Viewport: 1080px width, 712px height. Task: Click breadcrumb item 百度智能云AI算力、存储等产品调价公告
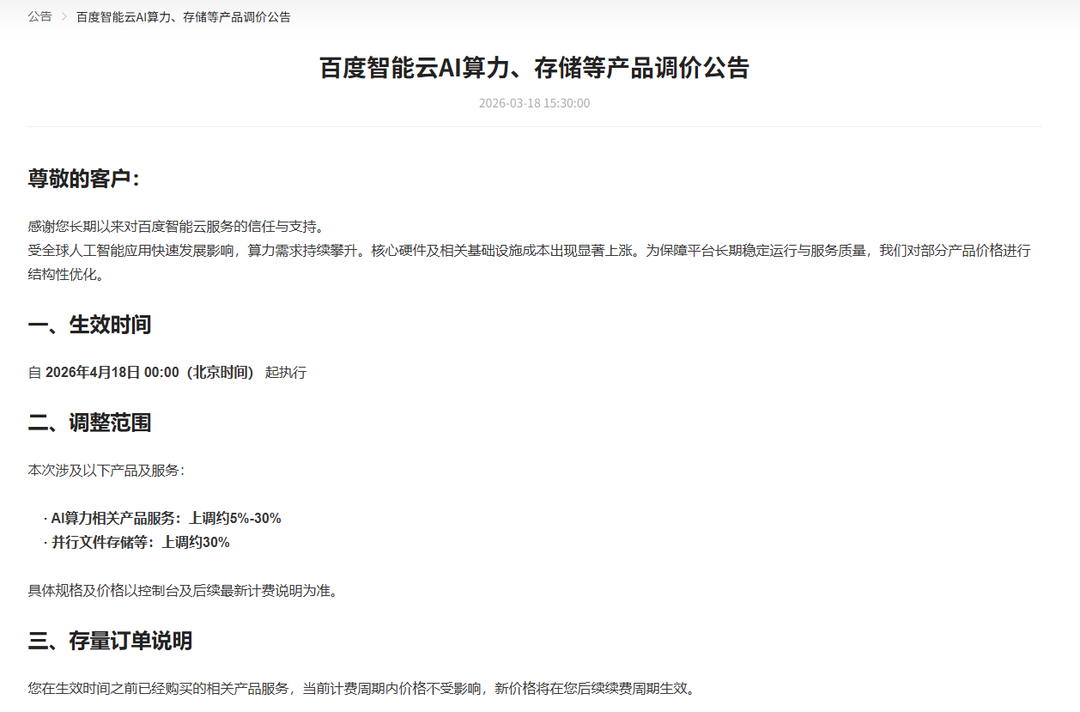(183, 17)
